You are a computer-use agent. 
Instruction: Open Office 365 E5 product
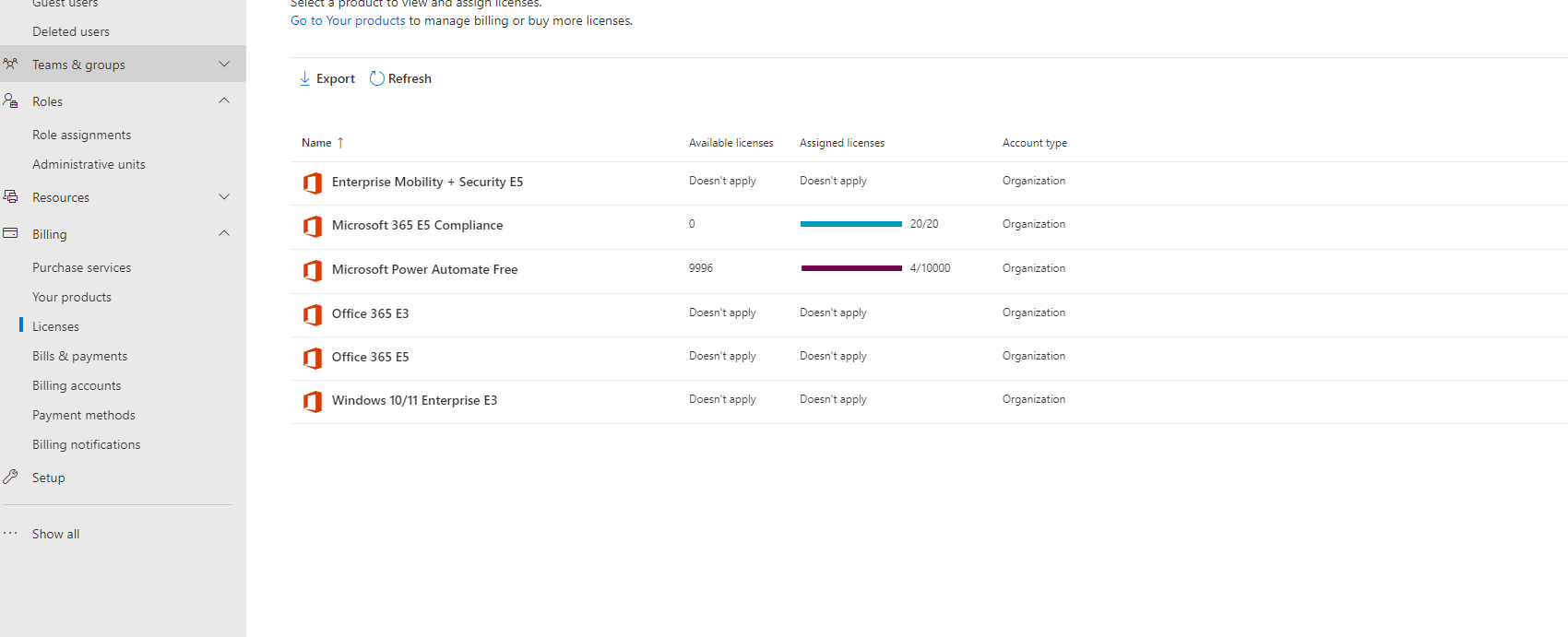(x=370, y=357)
